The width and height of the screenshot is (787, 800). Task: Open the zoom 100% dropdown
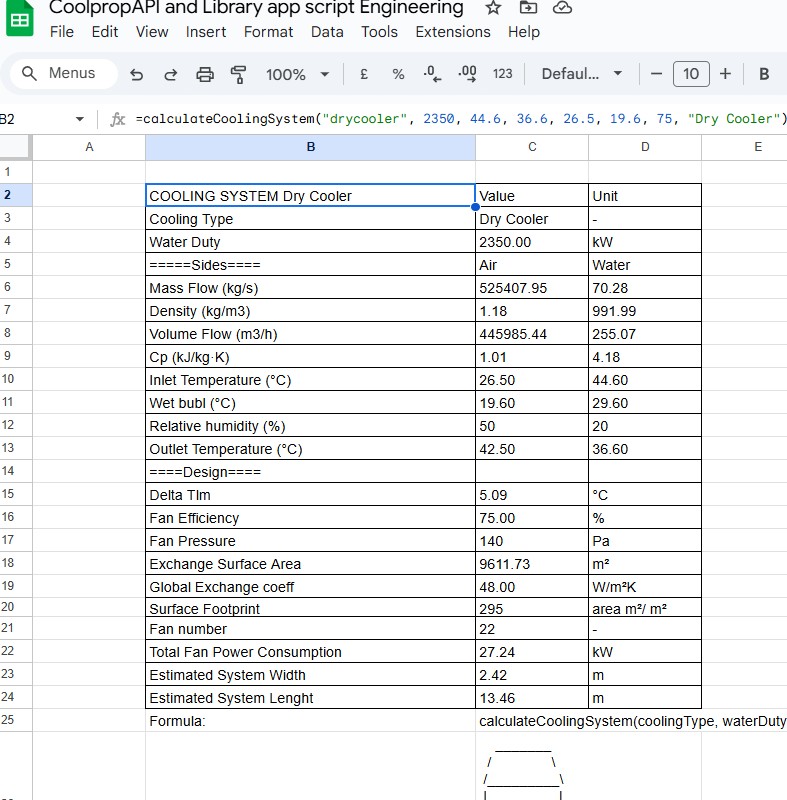(297, 74)
